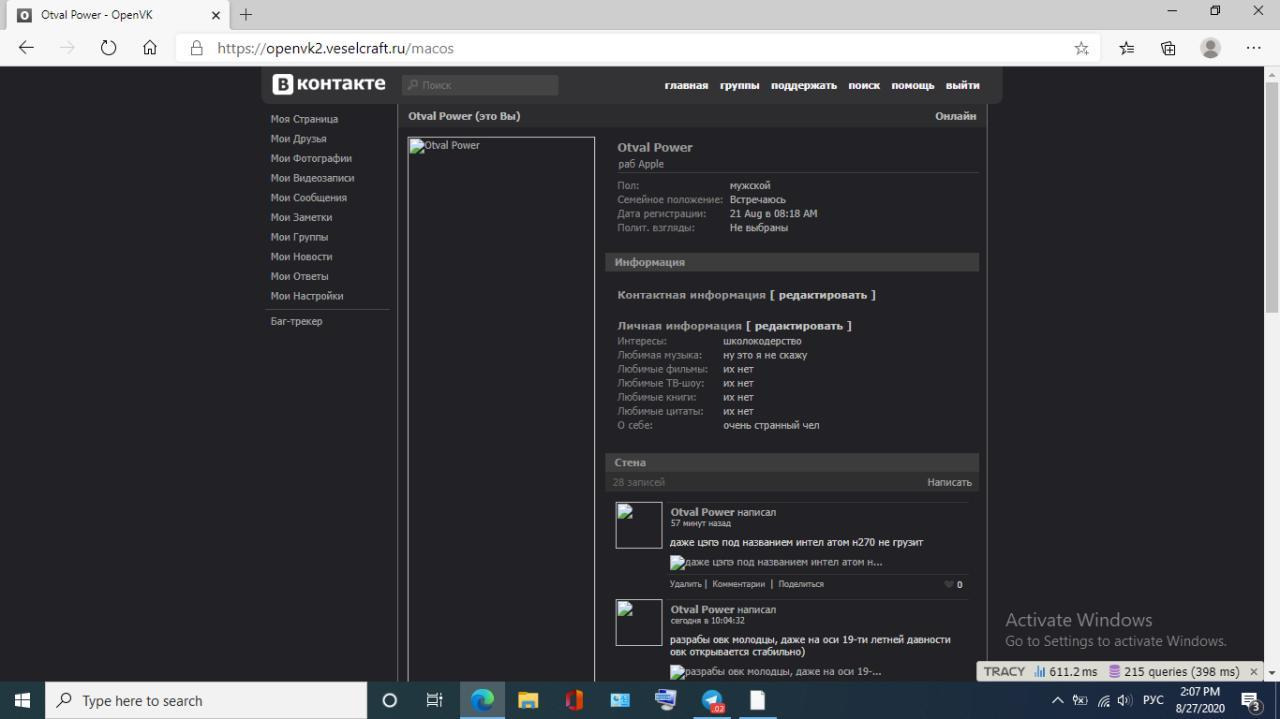This screenshot has height=719, width=1280.
Task: Click 'выйти' to log out
Action: [x=962, y=85]
